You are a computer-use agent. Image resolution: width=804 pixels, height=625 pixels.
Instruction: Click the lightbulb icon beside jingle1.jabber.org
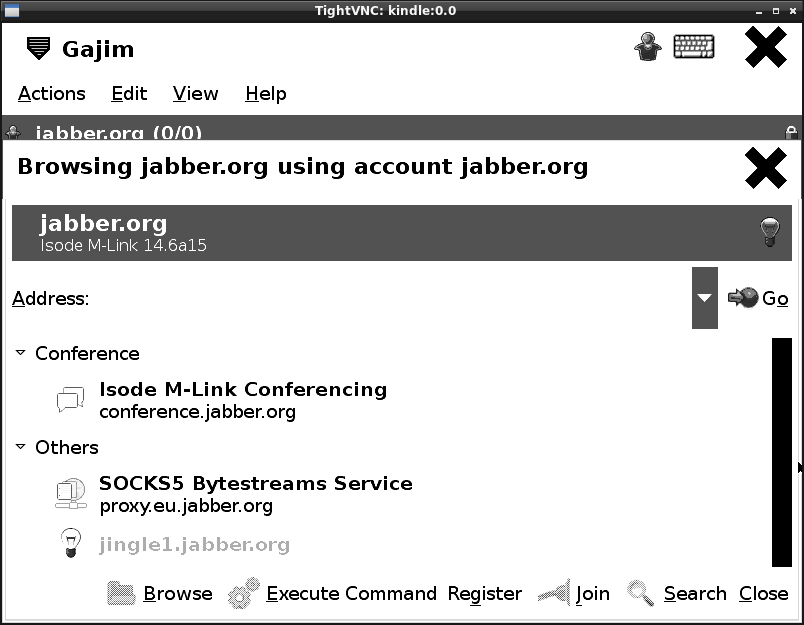71,542
